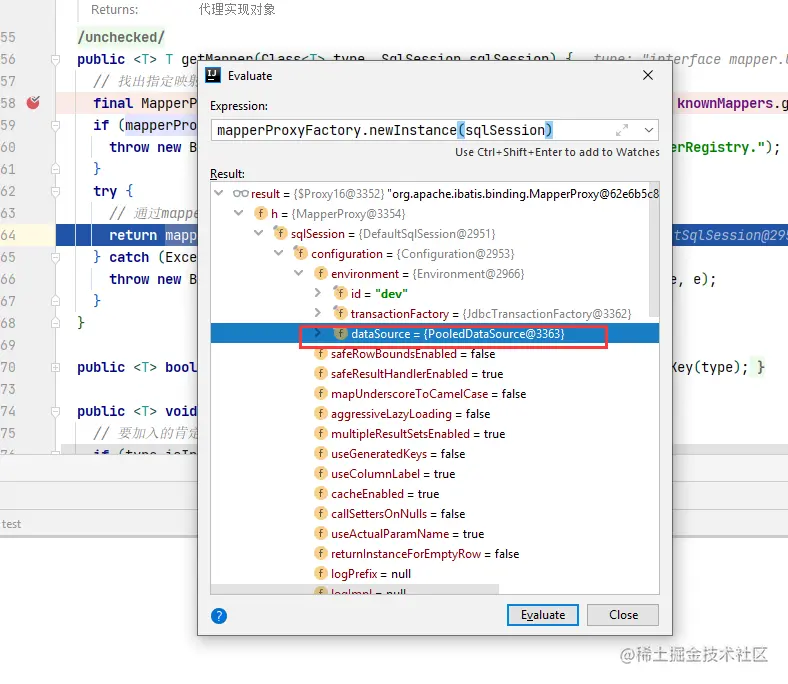Select the cacheEnabled = true row
This screenshot has width=788, height=684.
(435, 494)
